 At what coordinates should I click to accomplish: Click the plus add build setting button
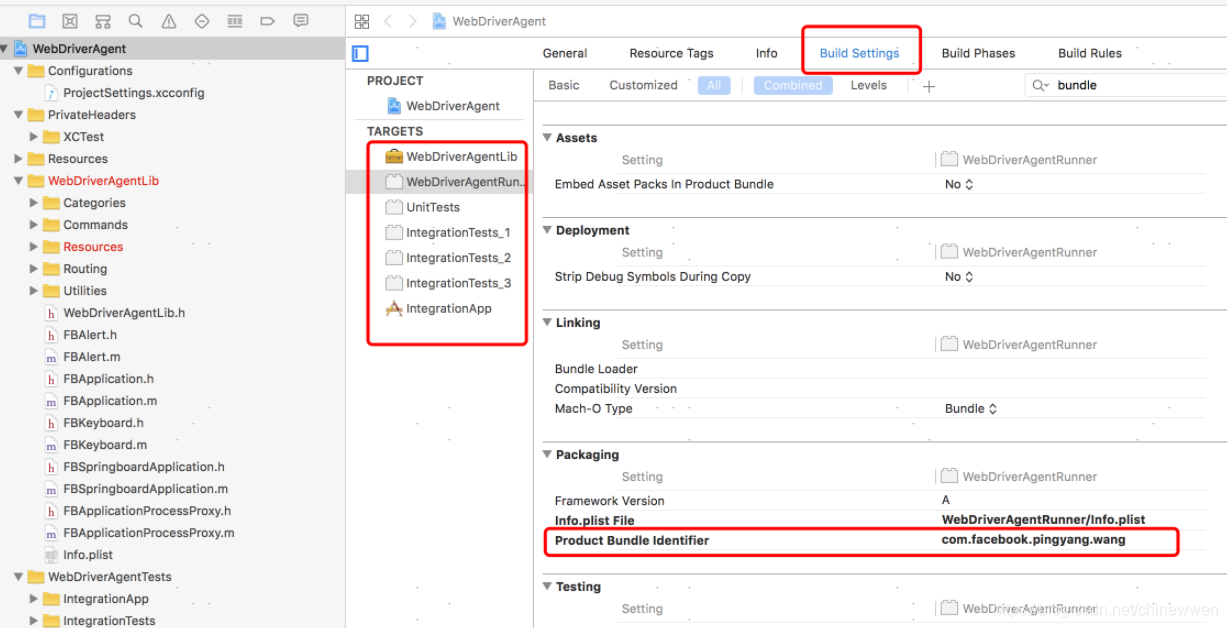coord(929,86)
